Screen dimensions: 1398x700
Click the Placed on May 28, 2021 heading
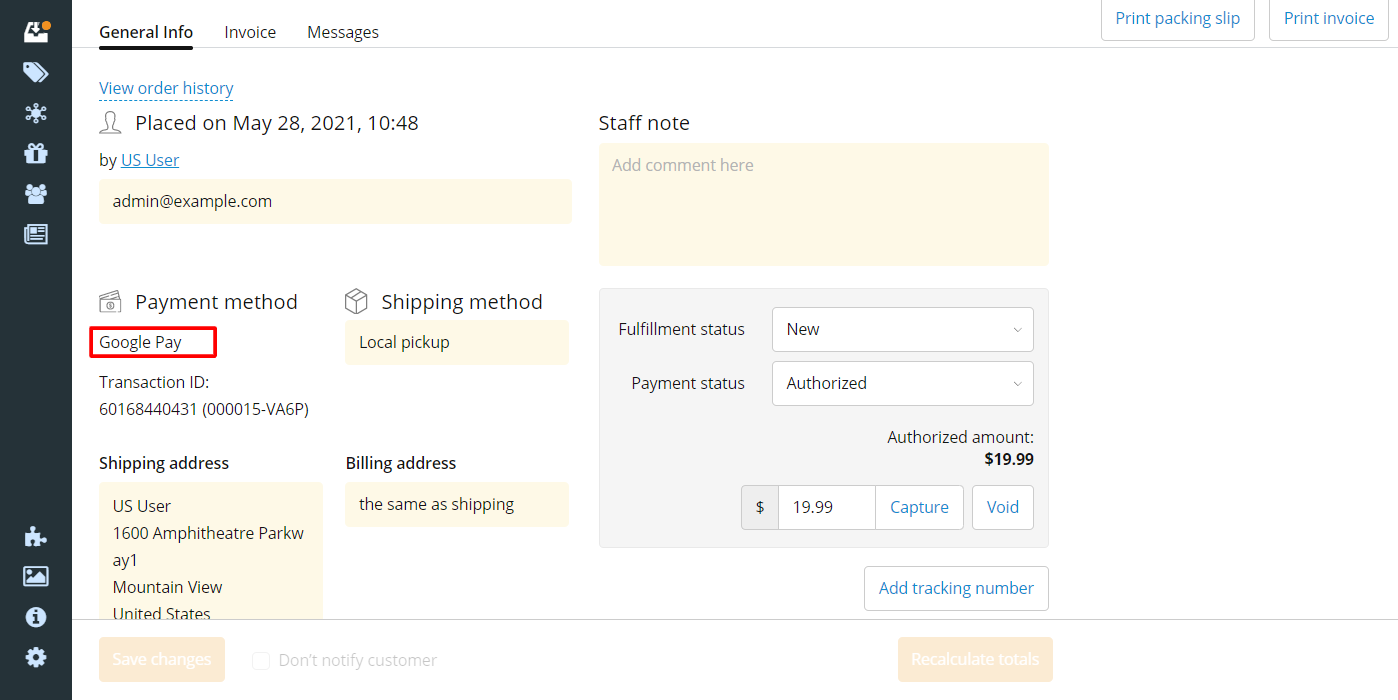(x=277, y=123)
